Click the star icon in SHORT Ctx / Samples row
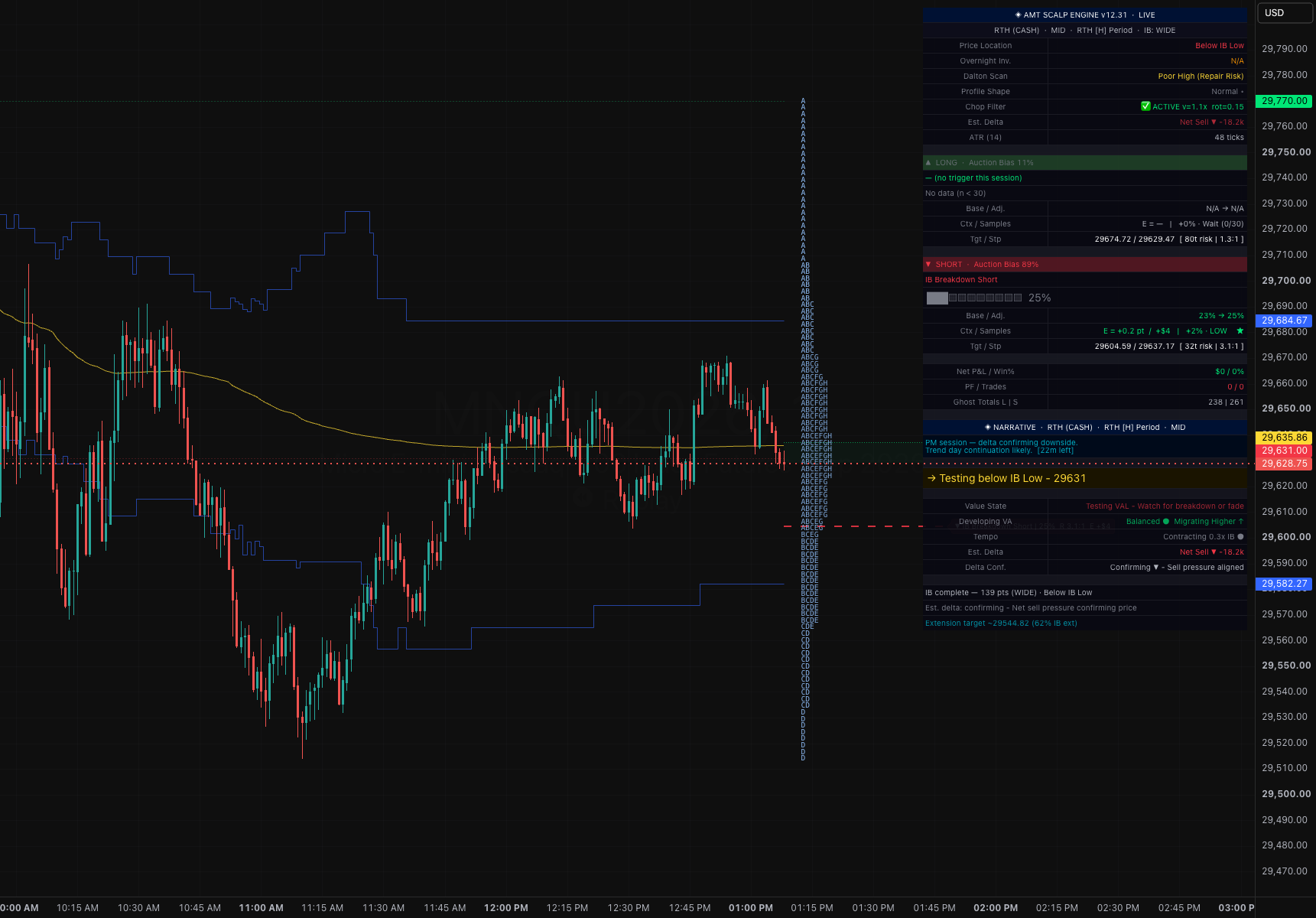Image resolution: width=1316 pixels, height=918 pixels. coord(1240,331)
